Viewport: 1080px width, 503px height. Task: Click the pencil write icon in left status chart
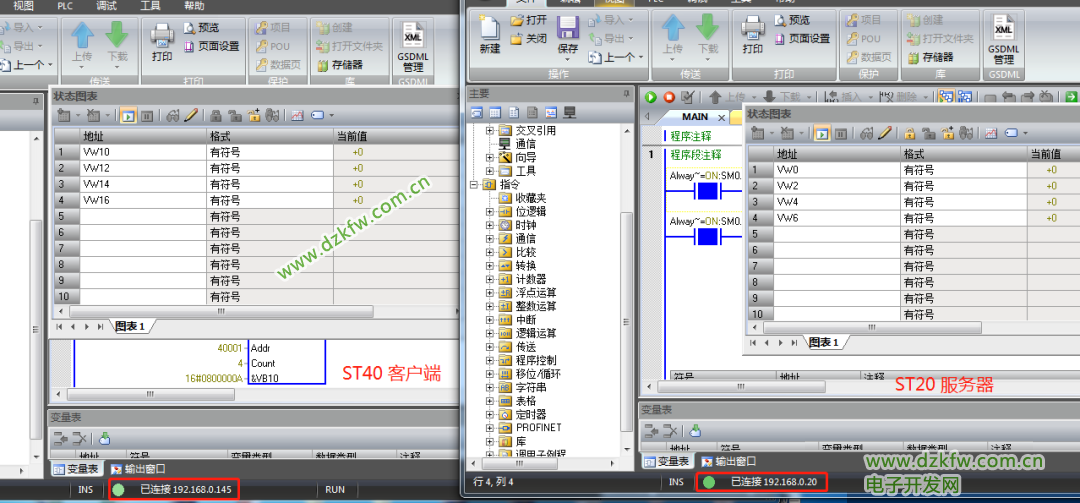[190, 116]
